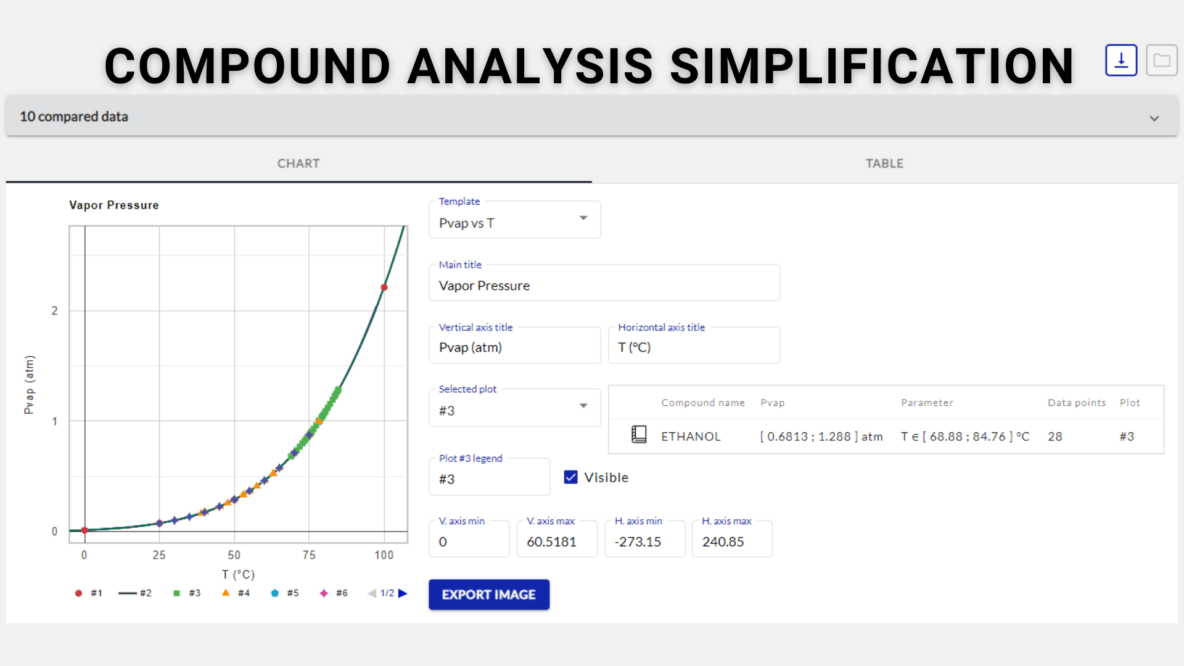Click the V. axis max field
The width and height of the screenshot is (1184, 666).
point(556,541)
